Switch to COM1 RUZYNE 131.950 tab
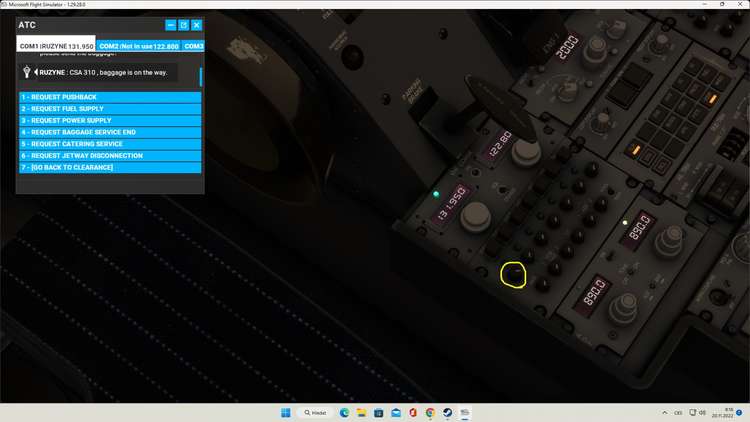This screenshot has height=422, width=750. coord(56,46)
